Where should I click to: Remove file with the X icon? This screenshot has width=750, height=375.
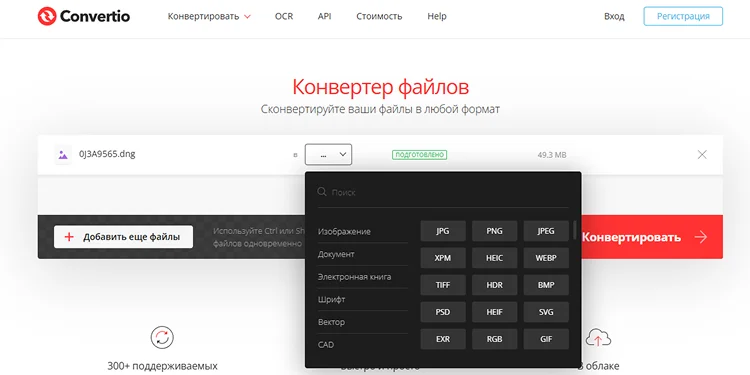[702, 154]
